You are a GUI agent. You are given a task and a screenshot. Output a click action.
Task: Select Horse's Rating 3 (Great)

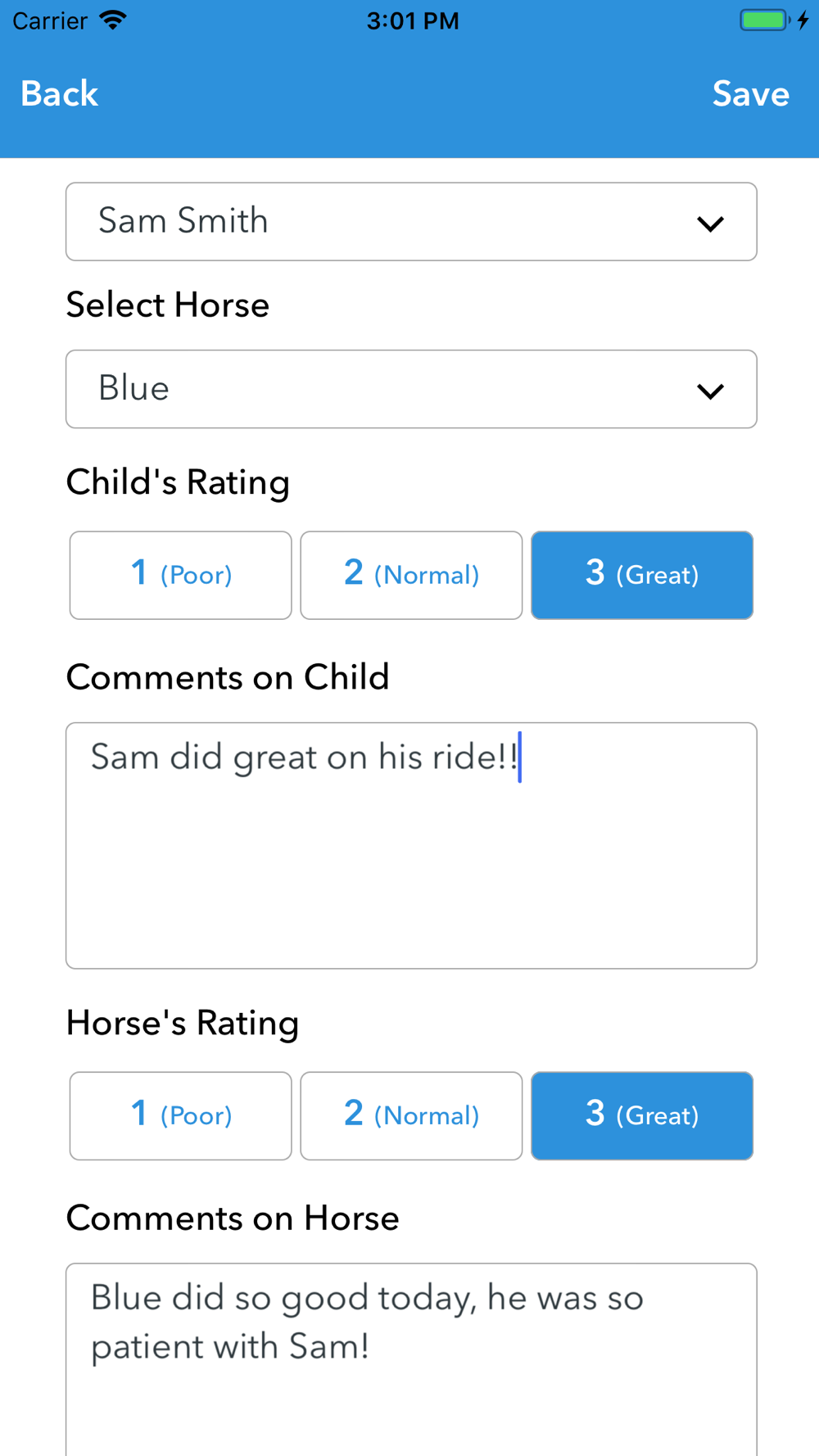click(642, 1115)
